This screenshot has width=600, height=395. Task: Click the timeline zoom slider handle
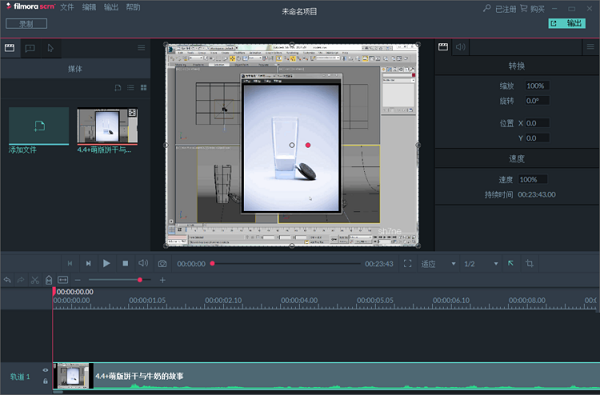coord(140,280)
